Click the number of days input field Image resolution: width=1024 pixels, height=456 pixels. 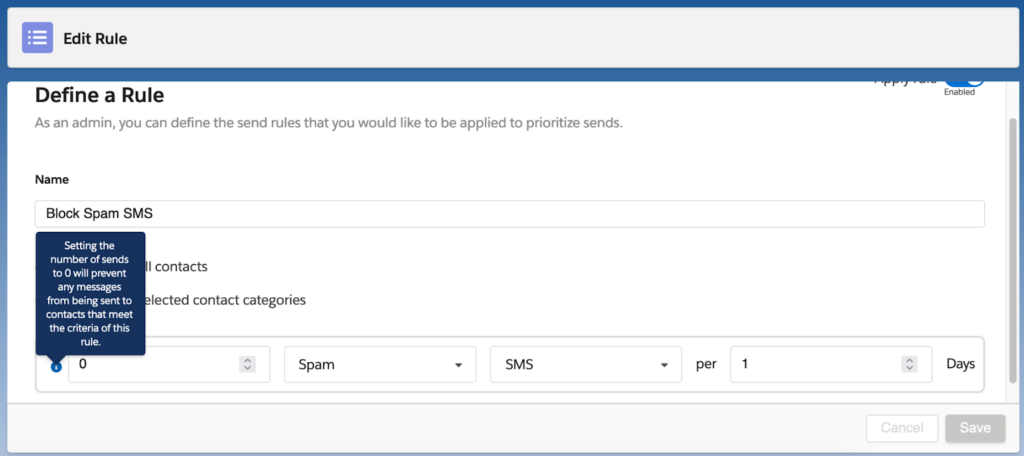815,365
